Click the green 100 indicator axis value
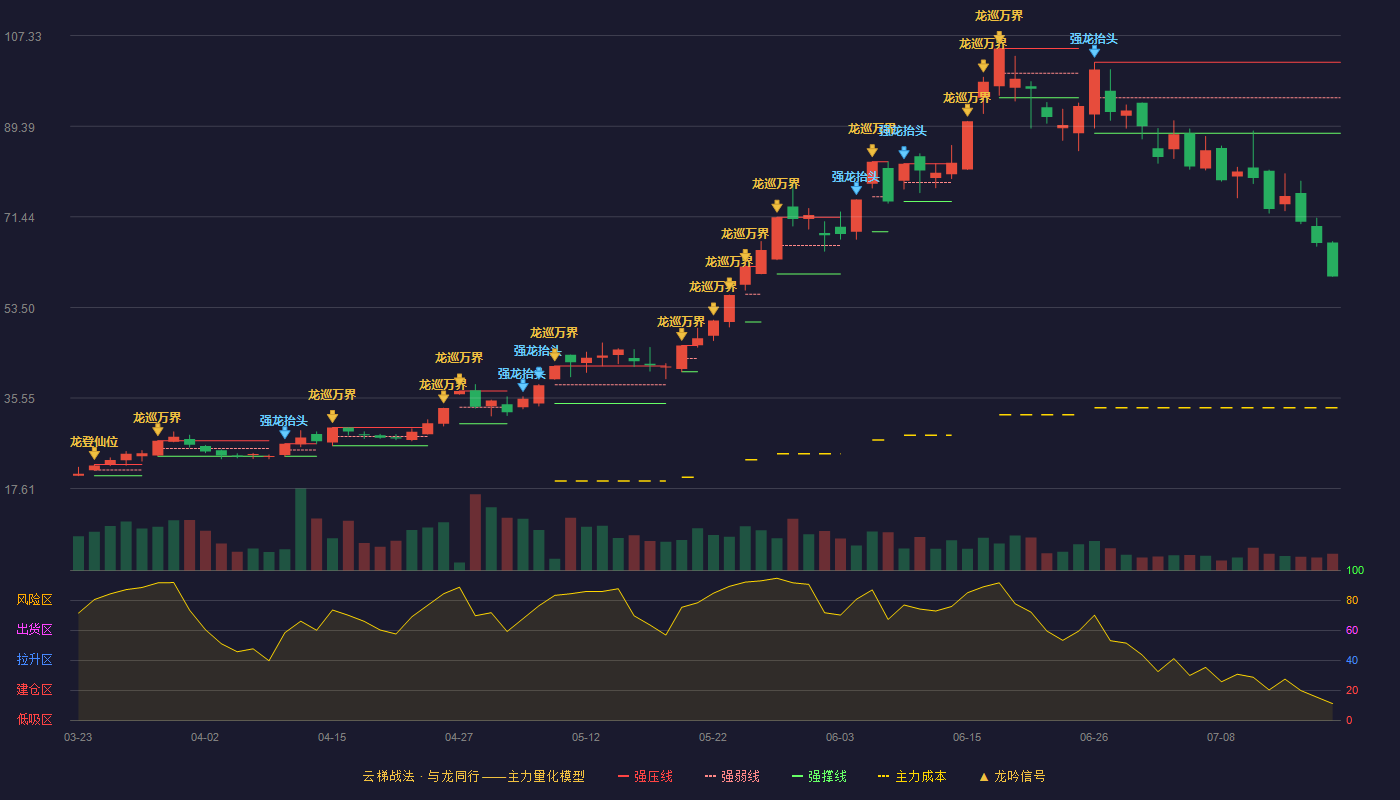 coord(1355,570)
